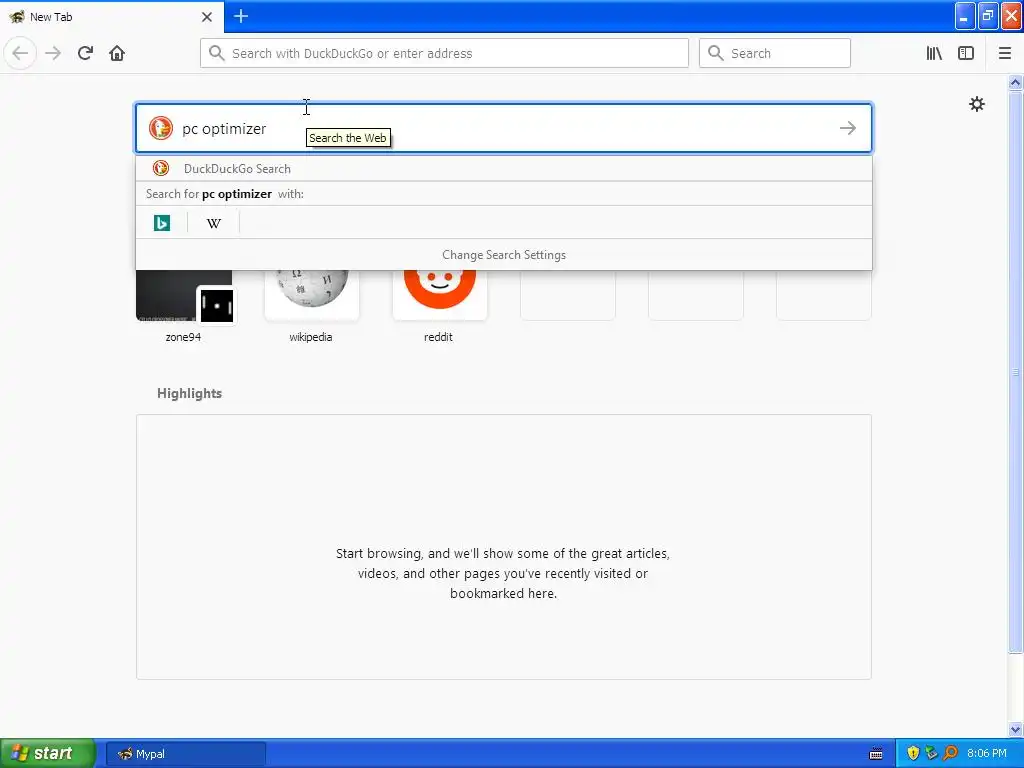This screenshot has height=768, width=1024.
Task: Click the safely remove hardware tray icon
Action: 931,753
